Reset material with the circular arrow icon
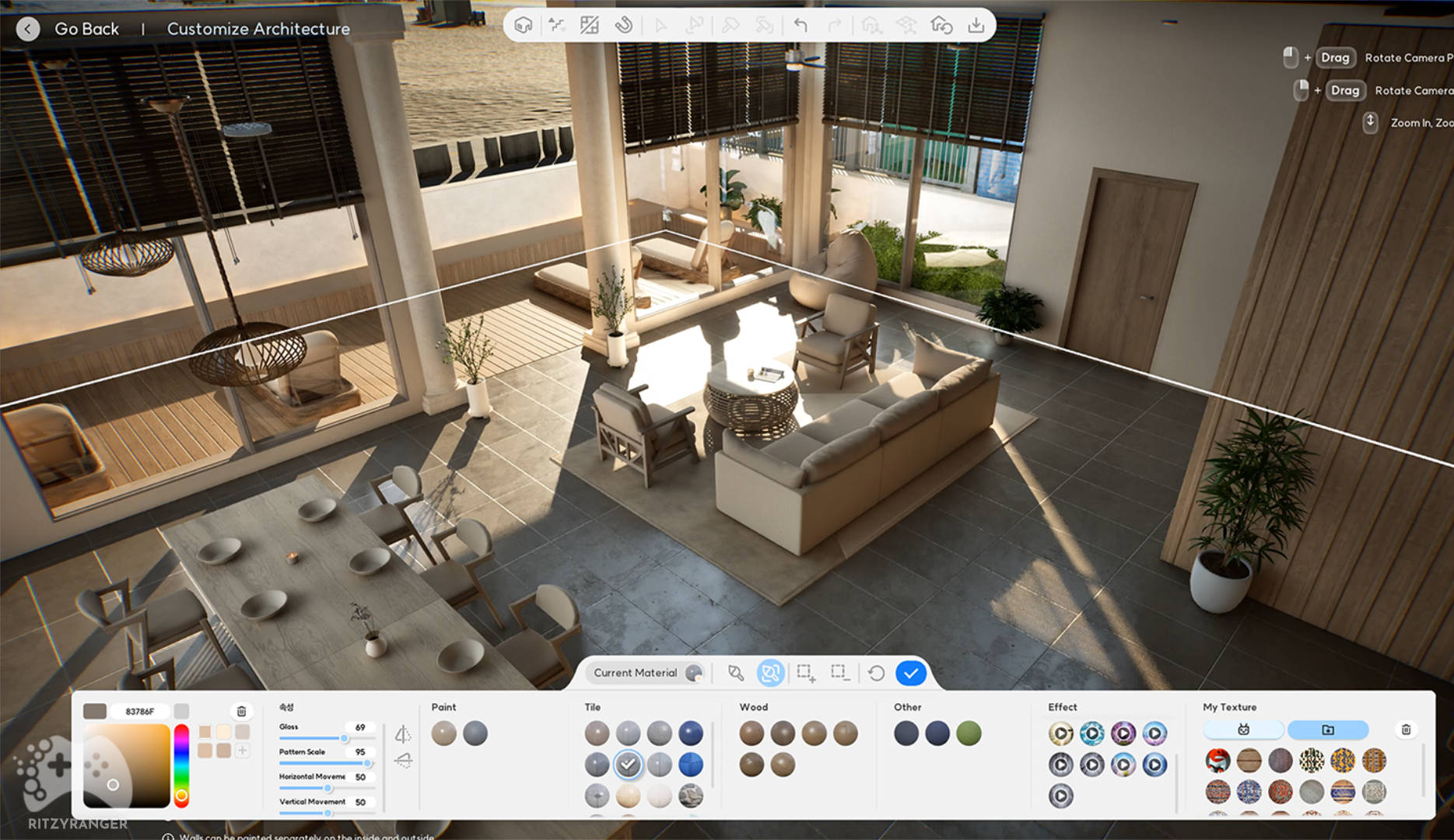 tap(876, 673)
